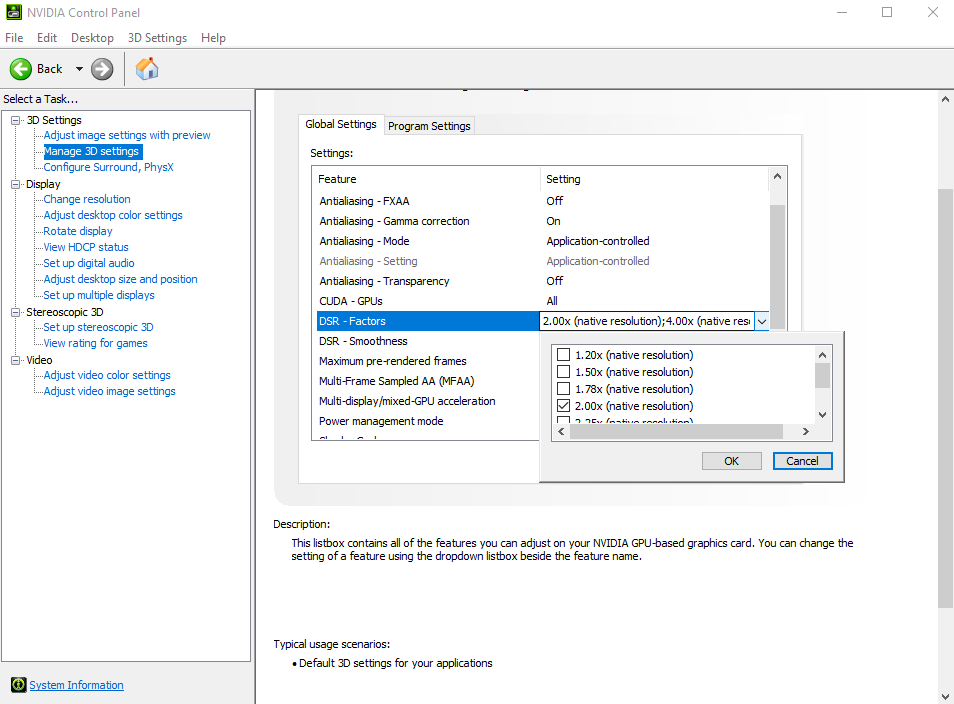Viewport: 954px width, 704px height.
Task: Open Adjust desktop color settings
Action: click(113, 215)
